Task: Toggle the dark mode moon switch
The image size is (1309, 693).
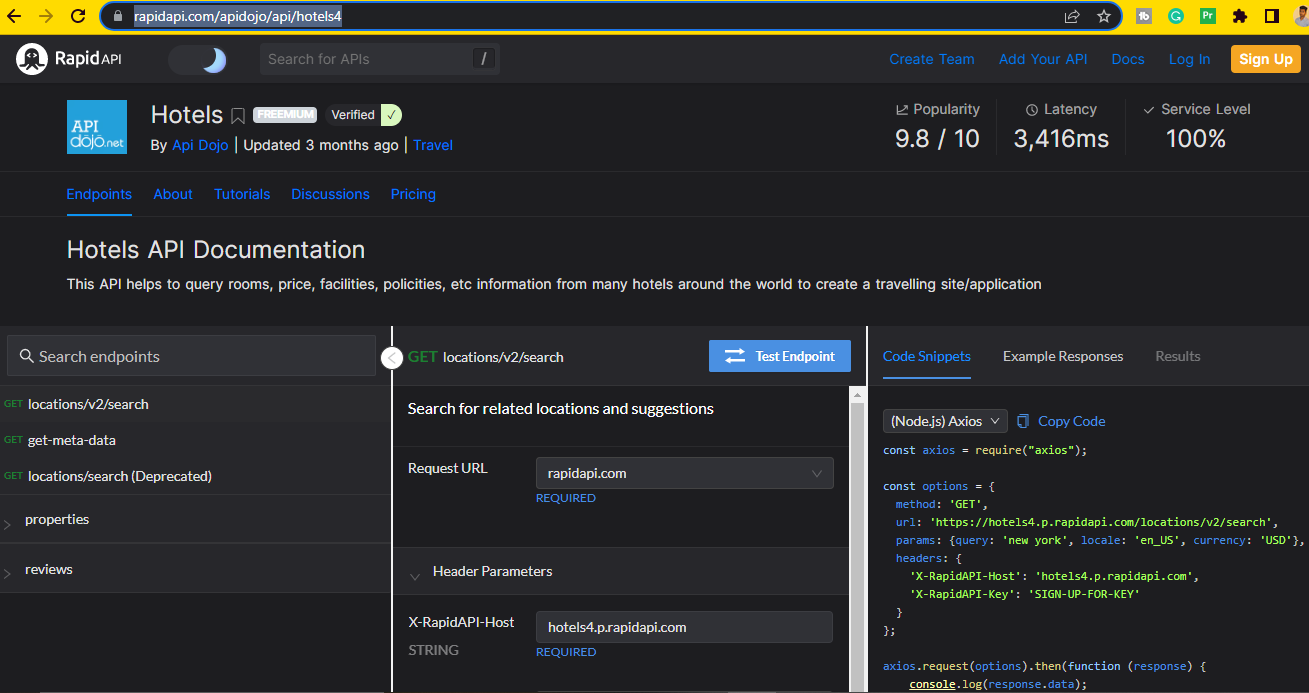Action: click(x=199, y=60)
